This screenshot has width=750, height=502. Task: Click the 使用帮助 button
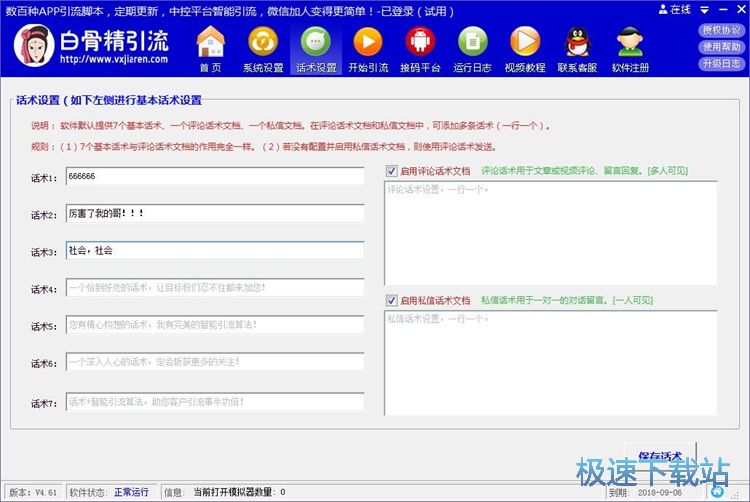722,47
